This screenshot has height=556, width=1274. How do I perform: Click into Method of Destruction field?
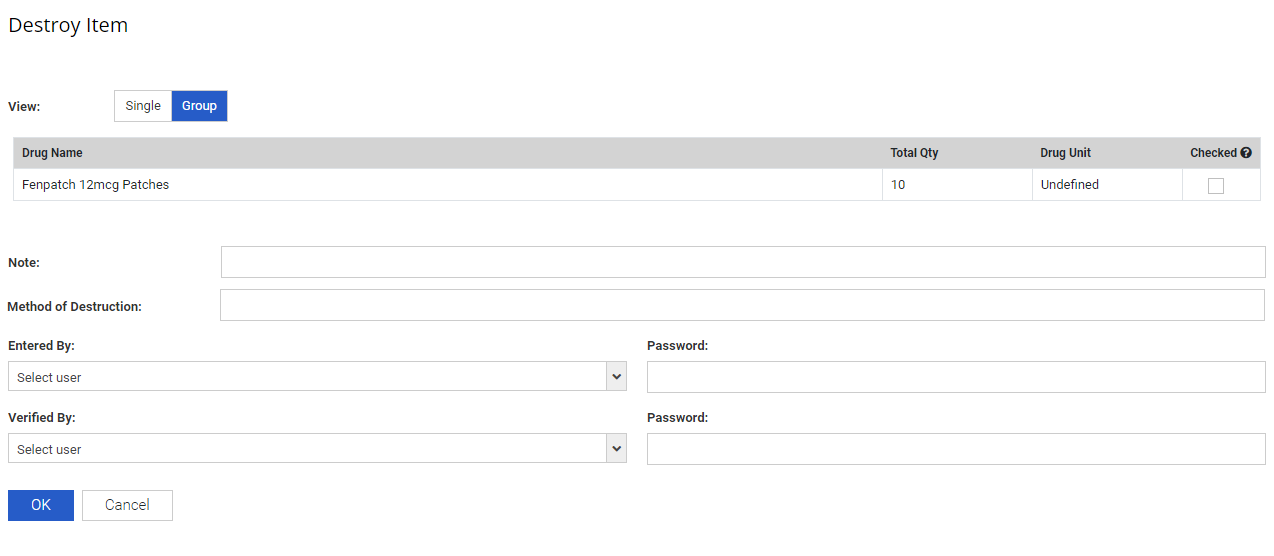coord(742,306)
